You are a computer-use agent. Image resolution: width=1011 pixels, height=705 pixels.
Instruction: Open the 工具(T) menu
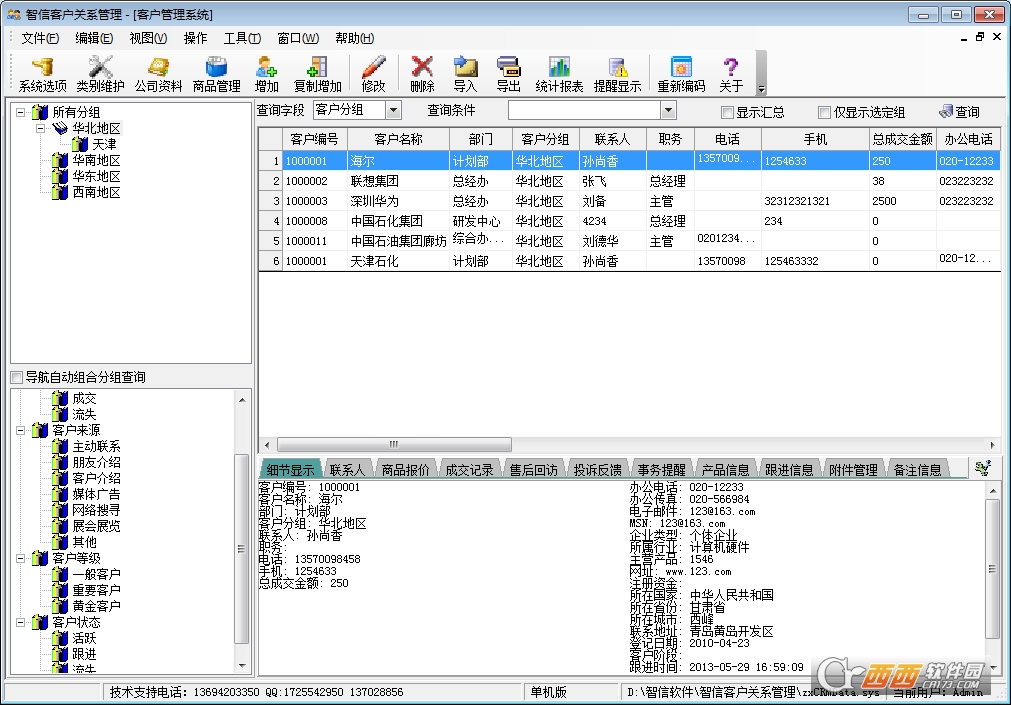click(x=242, y=38)
